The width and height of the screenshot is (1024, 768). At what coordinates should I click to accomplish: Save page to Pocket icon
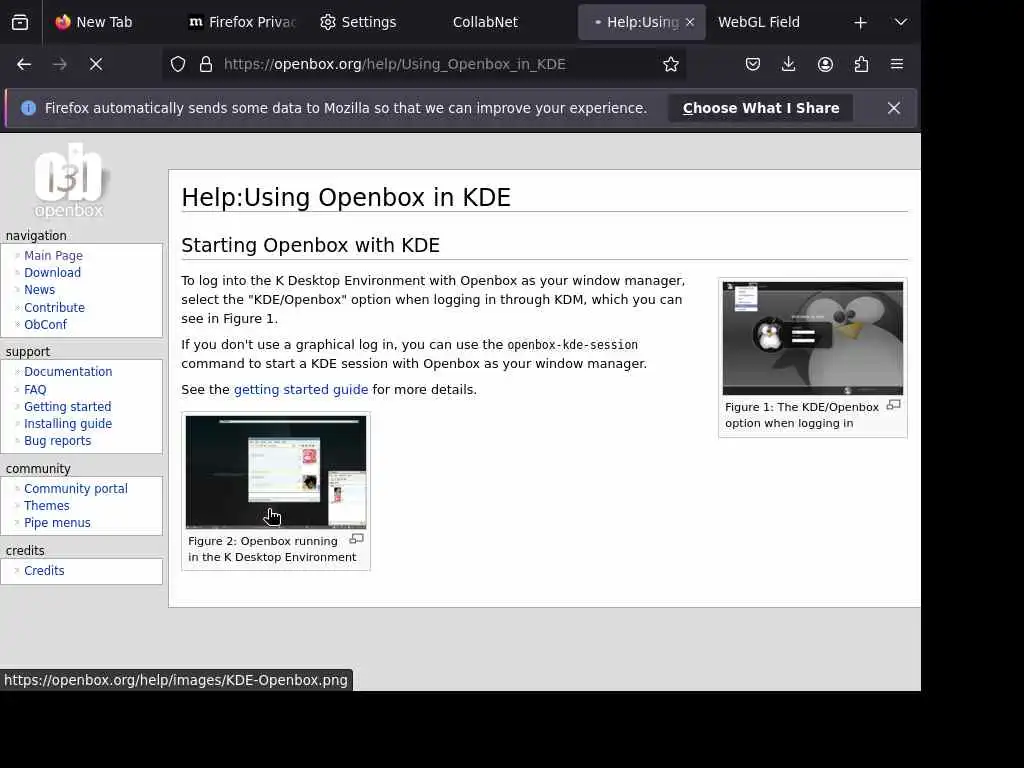click(753, 64)
